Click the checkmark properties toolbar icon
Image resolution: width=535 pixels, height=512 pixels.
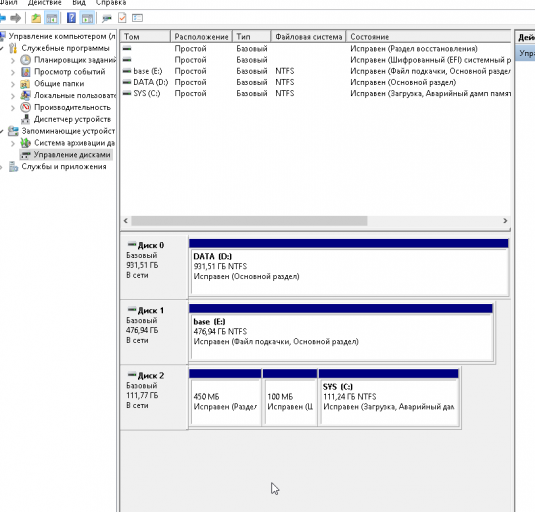(122, 18)
